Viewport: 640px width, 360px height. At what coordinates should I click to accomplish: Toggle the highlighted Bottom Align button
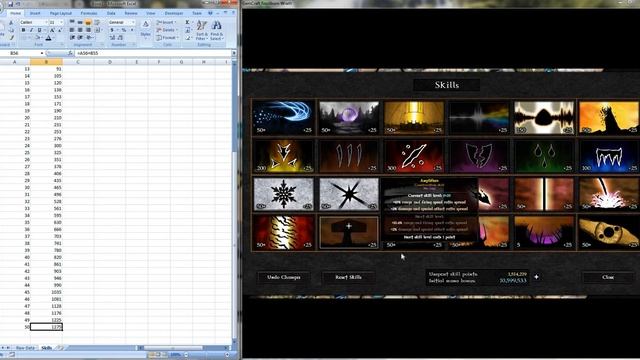[x=88, y=22]
